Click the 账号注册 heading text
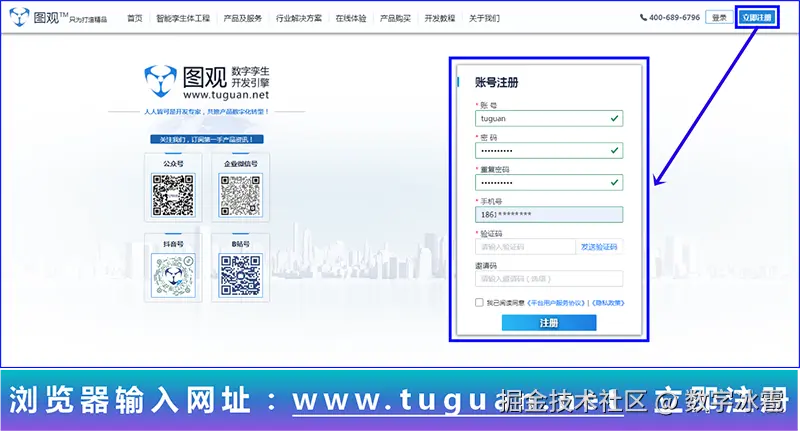The image size is (800, 431). (496, 83)
